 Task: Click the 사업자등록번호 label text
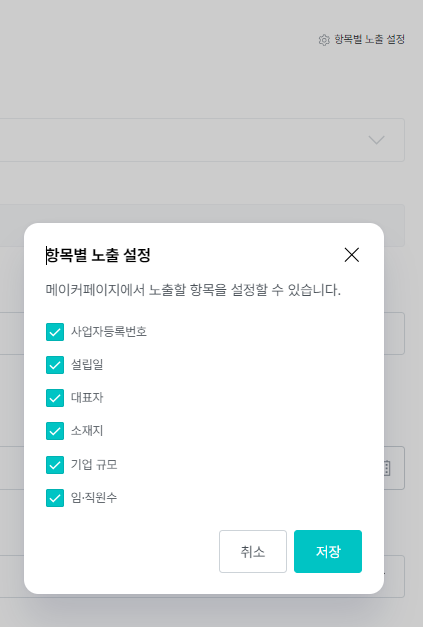point(109,331)
